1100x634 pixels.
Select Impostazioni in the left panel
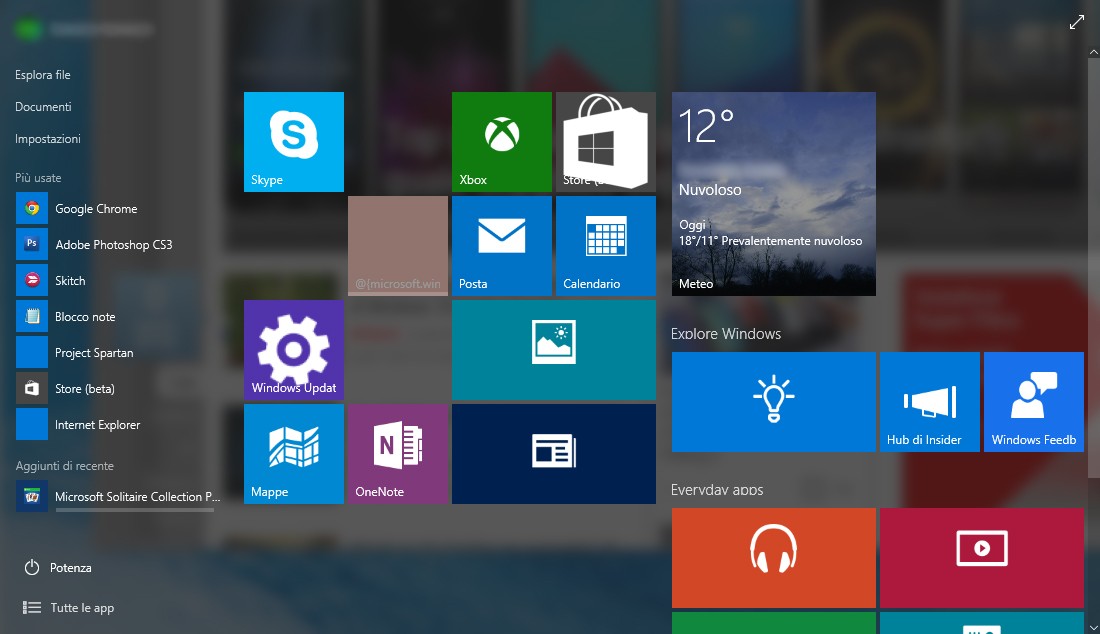click(48, 139)
